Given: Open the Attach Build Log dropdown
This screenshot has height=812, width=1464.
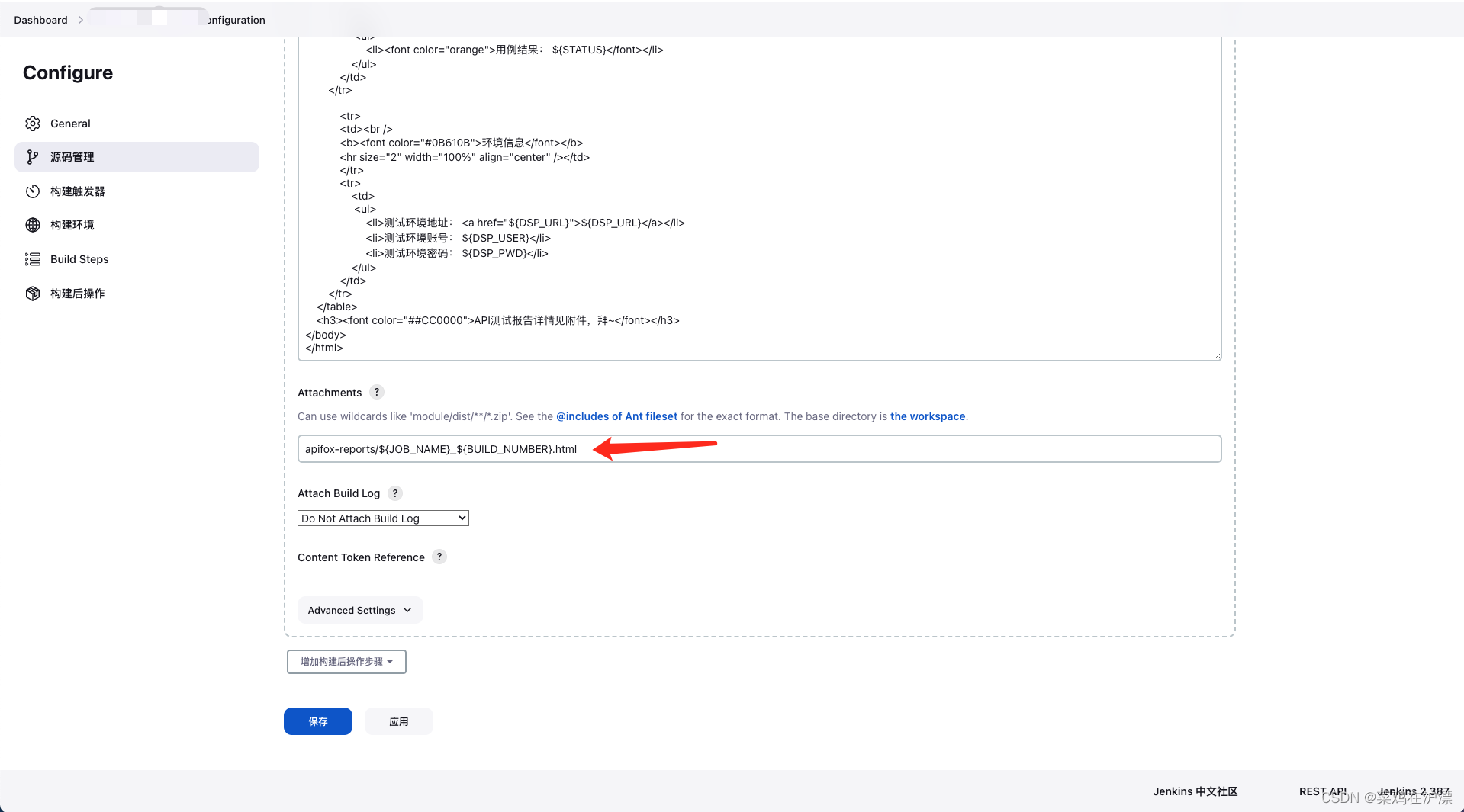Looking at the screenshot, I should tap(382, 518).
